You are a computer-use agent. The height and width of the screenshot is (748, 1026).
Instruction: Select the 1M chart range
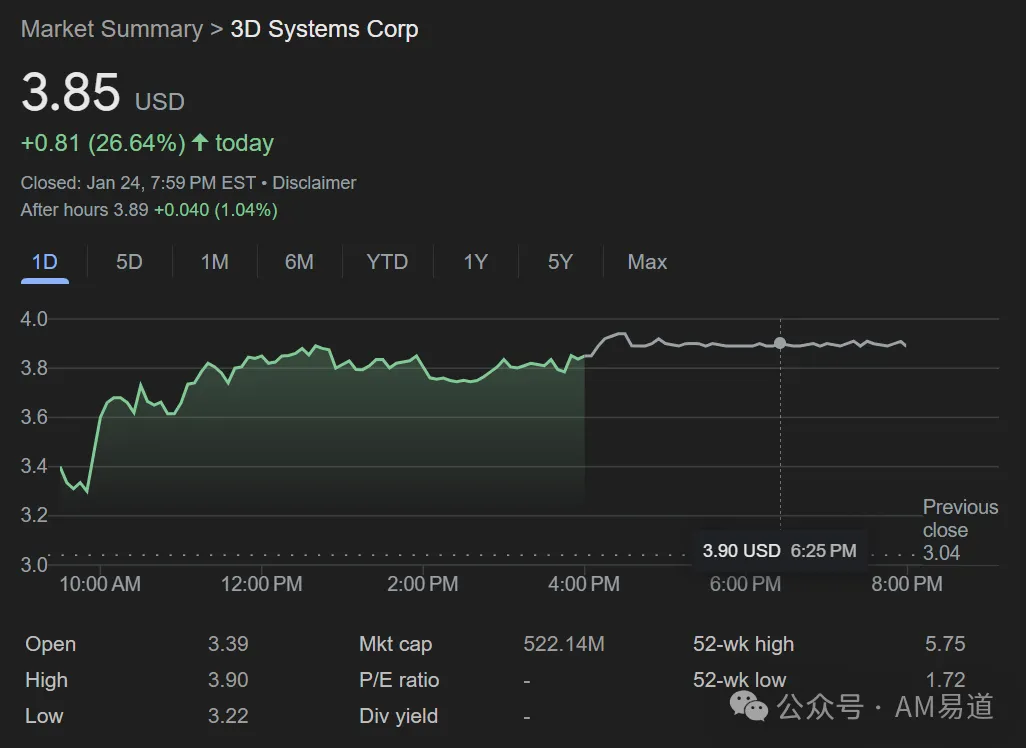215,262
